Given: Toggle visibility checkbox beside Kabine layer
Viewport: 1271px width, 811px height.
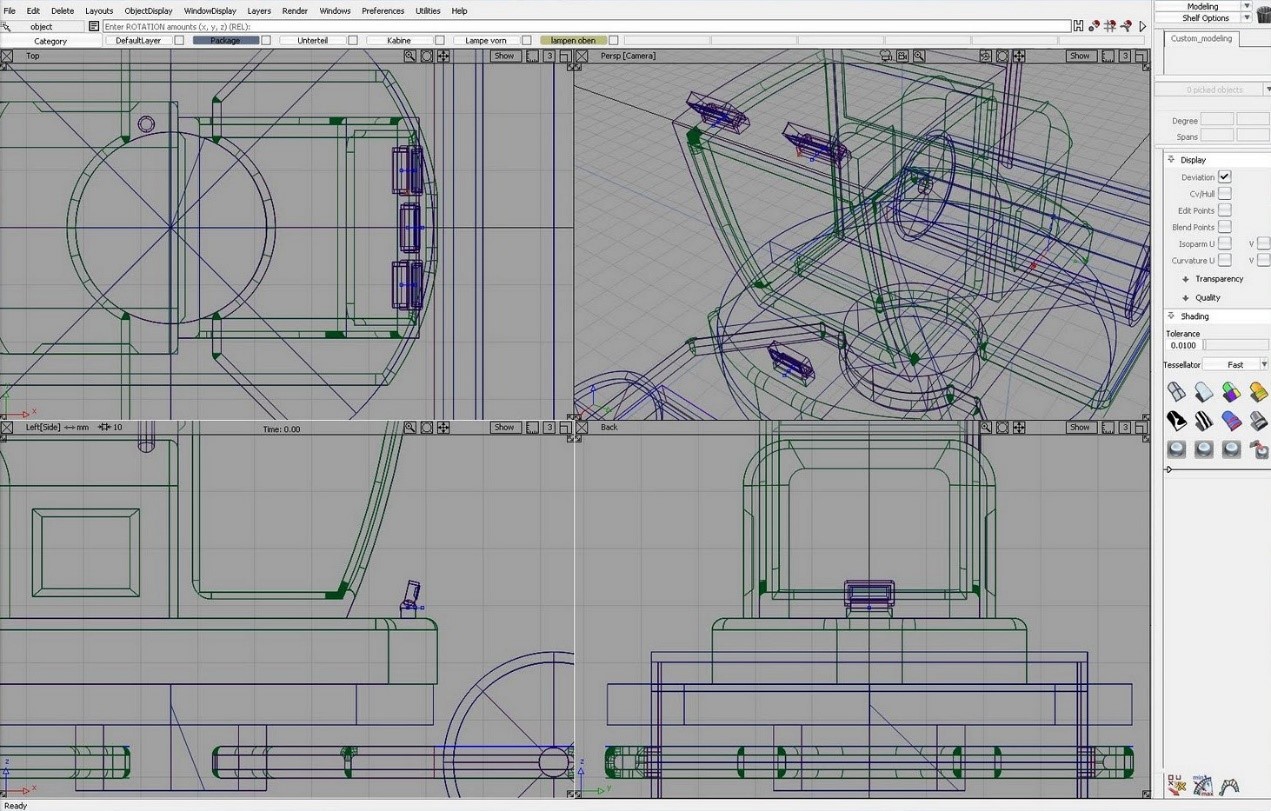Looking at the screenshot, I should pos(439,41).
